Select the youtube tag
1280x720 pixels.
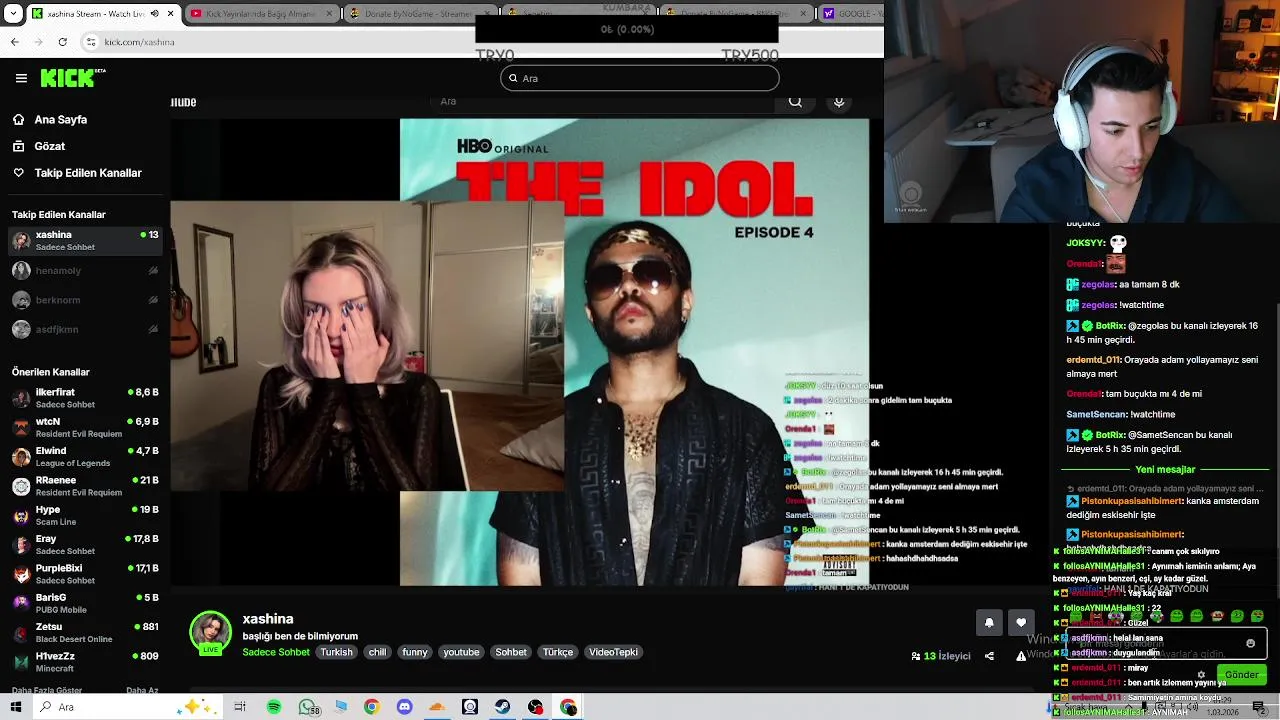(x=461, y=652)
